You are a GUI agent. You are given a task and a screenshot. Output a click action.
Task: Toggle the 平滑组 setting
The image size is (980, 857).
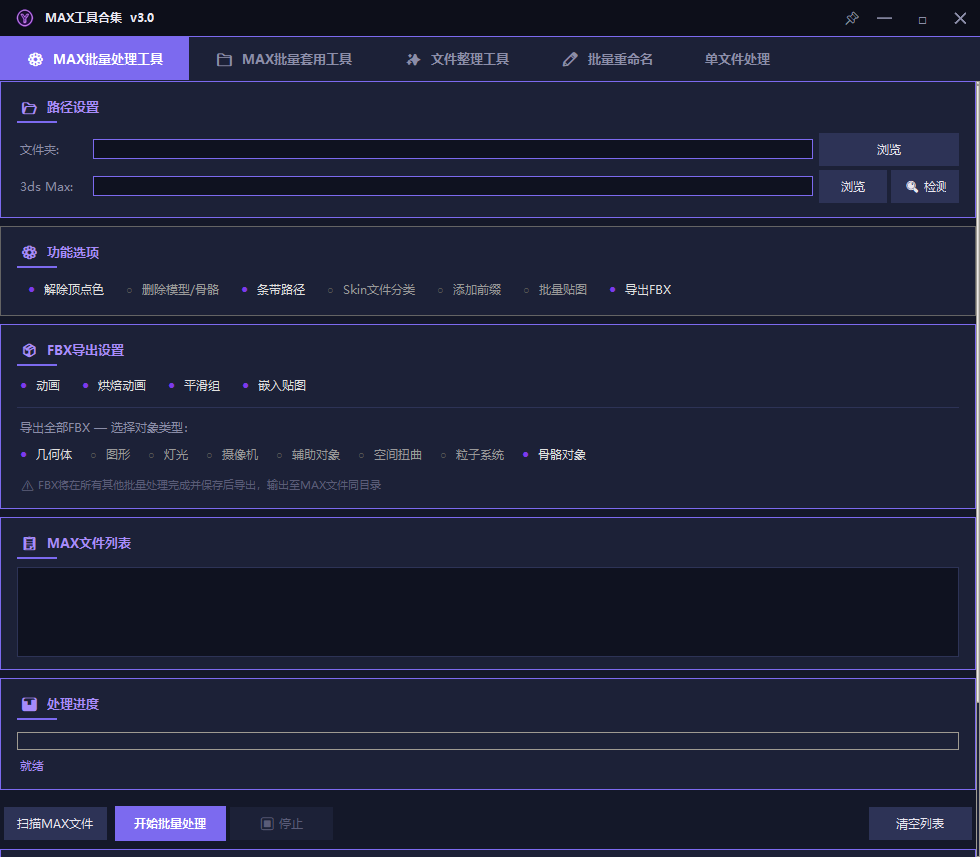pyautogui.click(x=194, y=386)
